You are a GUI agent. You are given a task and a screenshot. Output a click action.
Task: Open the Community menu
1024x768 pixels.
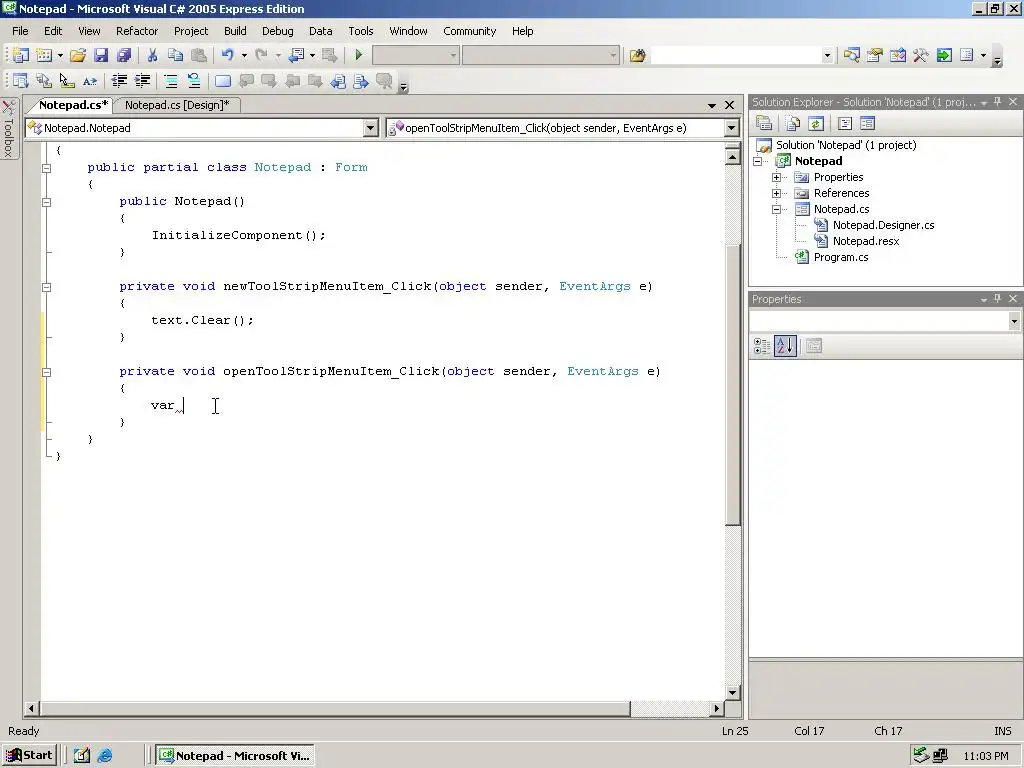[470, 31]
